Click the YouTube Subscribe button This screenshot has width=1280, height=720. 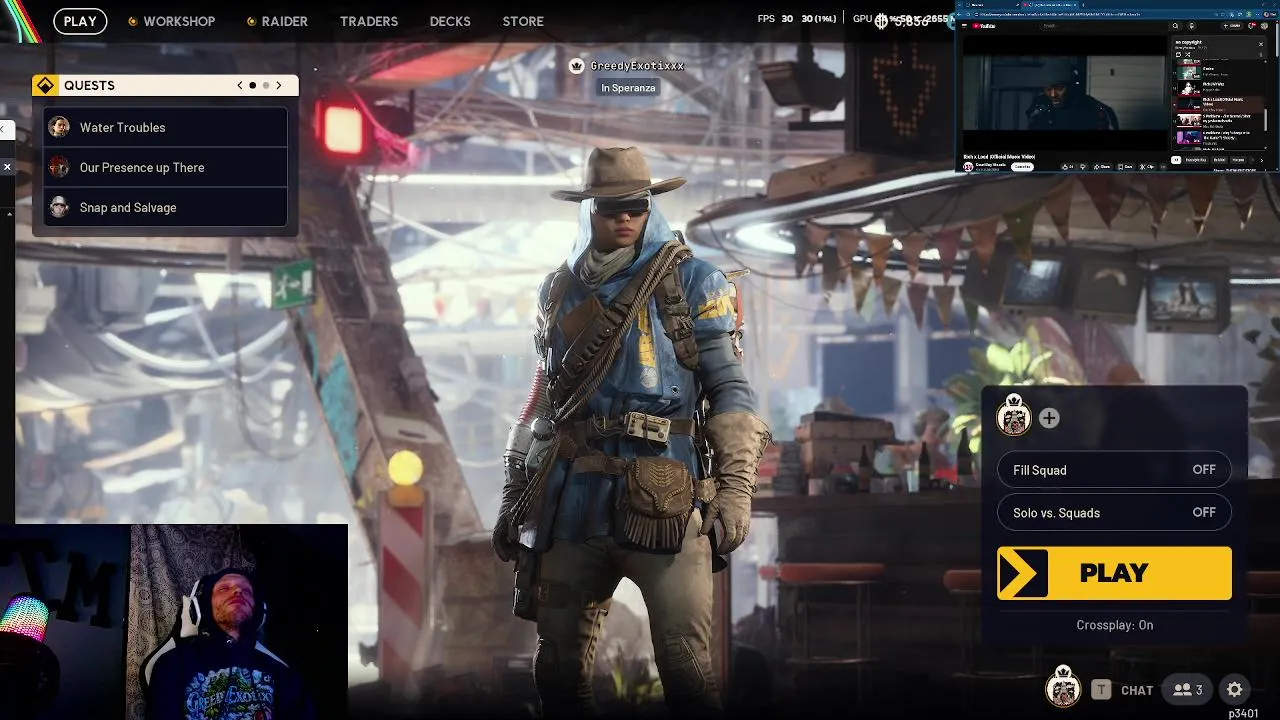pyautogui.click(x=1023, y=167)
